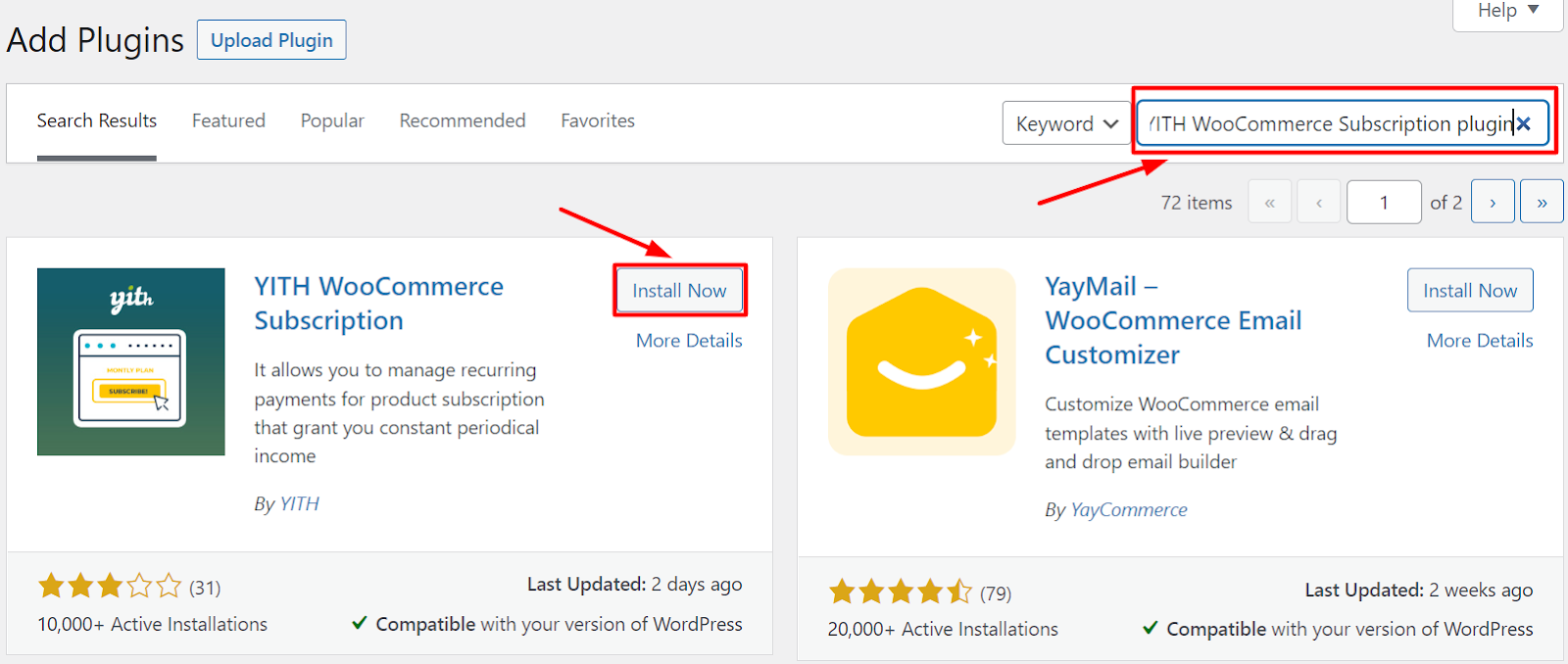
Task: View More Details for YITH WooCommerce Subscription
Action: 689,341
